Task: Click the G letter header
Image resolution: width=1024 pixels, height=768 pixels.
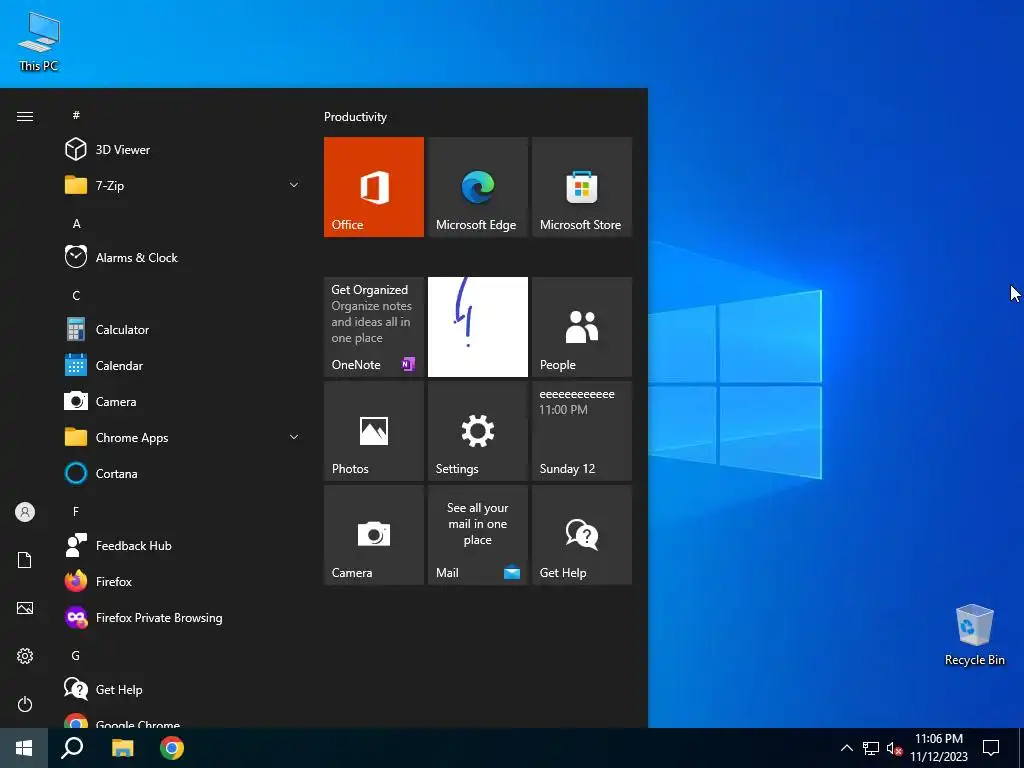Action: pos(76,655)
